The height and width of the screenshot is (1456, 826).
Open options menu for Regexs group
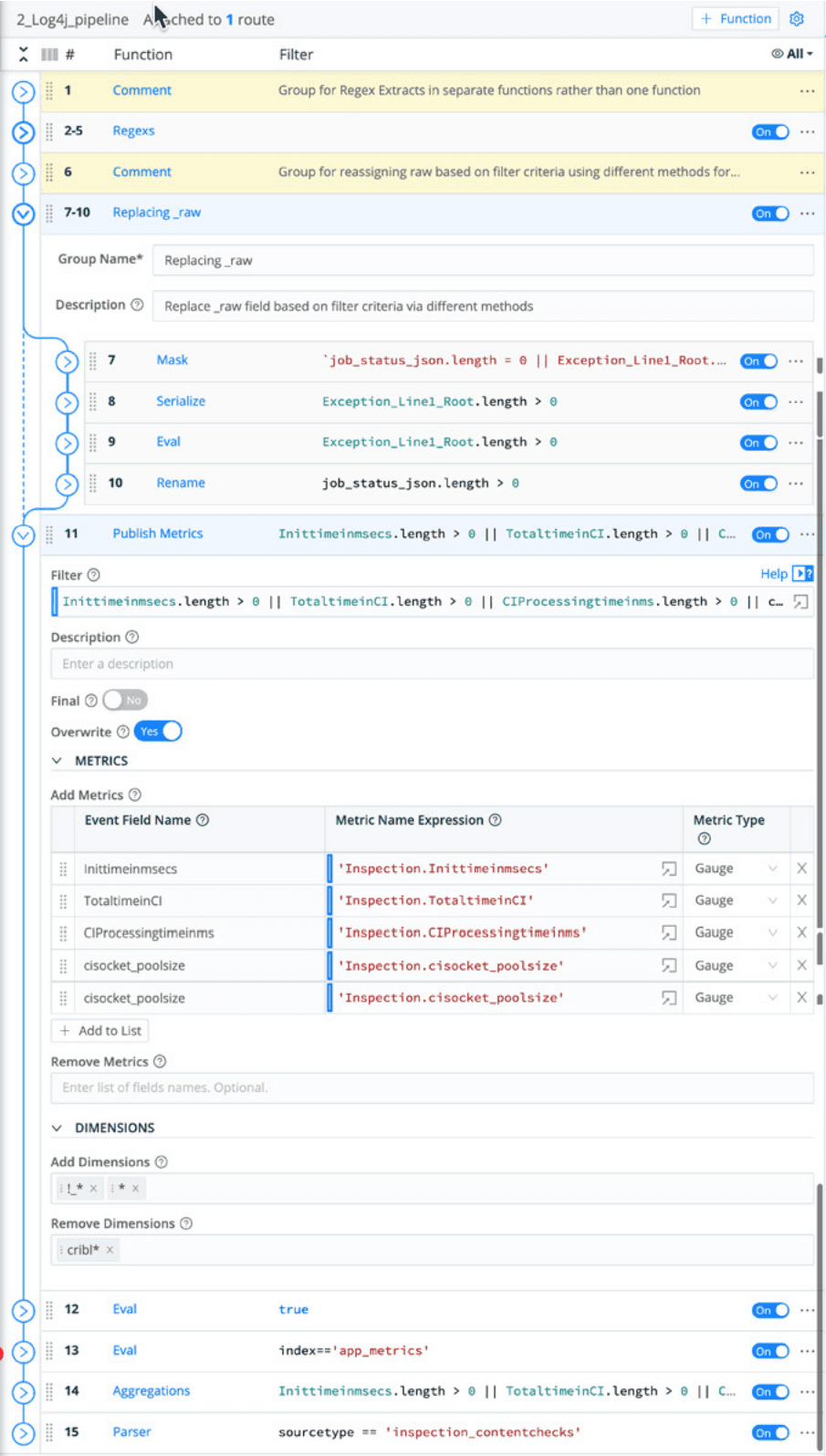click(x=807, y=131)
